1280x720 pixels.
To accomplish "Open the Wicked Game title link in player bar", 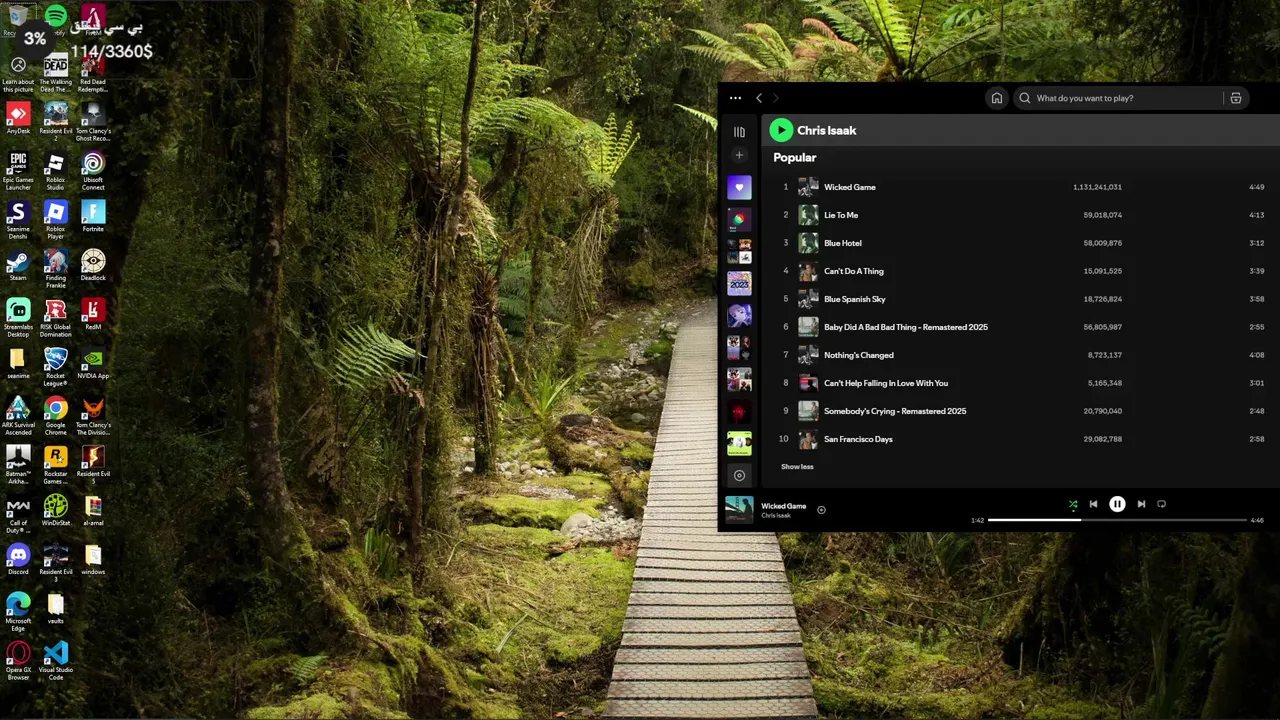I will point(783,506).
